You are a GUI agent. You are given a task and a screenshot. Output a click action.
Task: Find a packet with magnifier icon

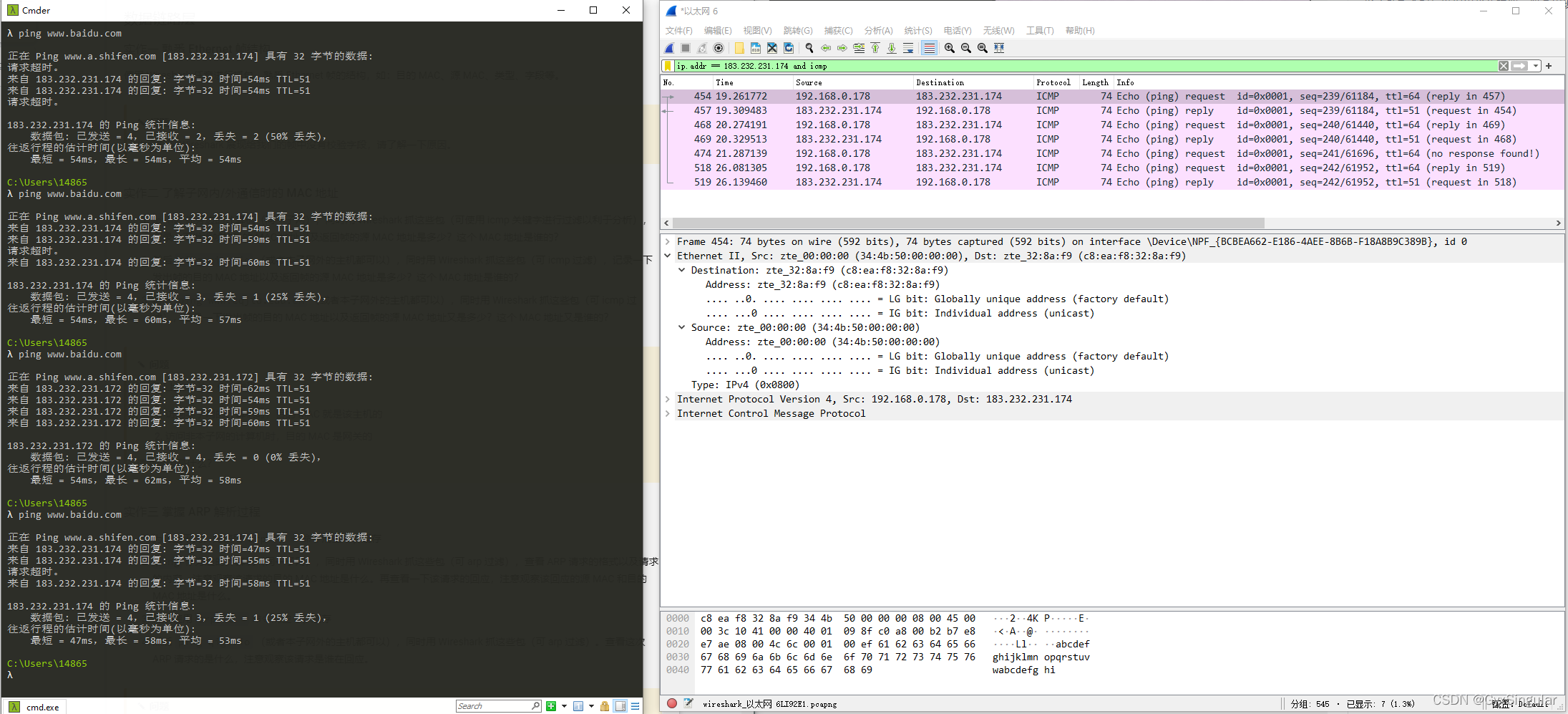pyautogui.click(x=809, y=48)
